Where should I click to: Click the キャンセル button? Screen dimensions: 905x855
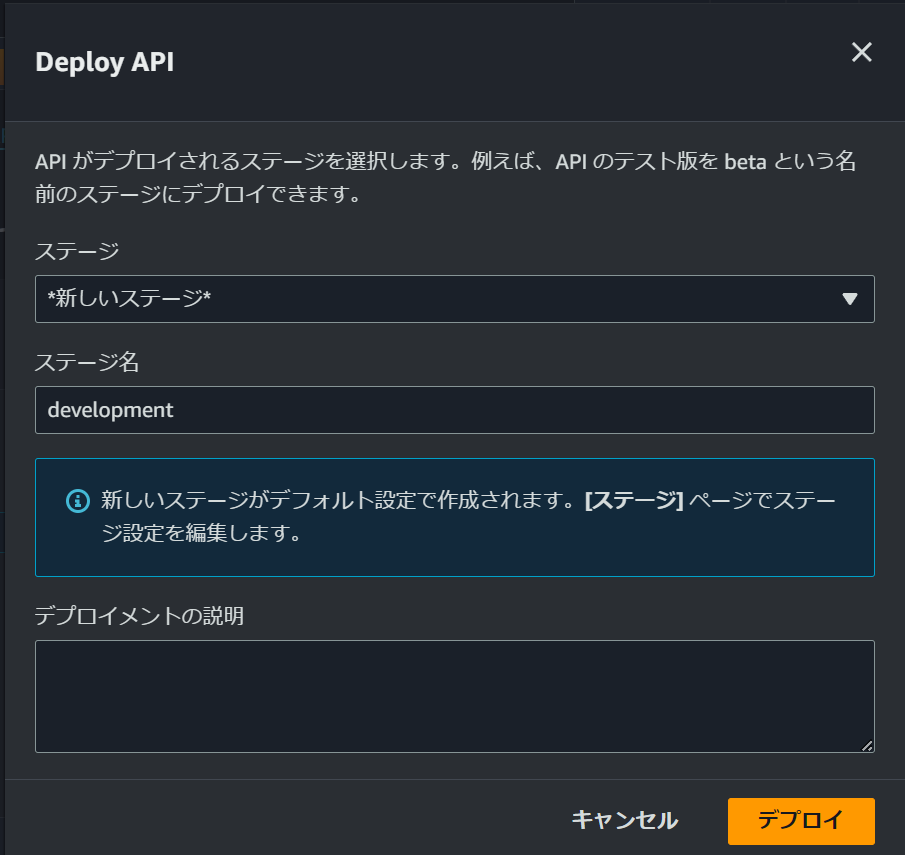click(x=625, y=820)
